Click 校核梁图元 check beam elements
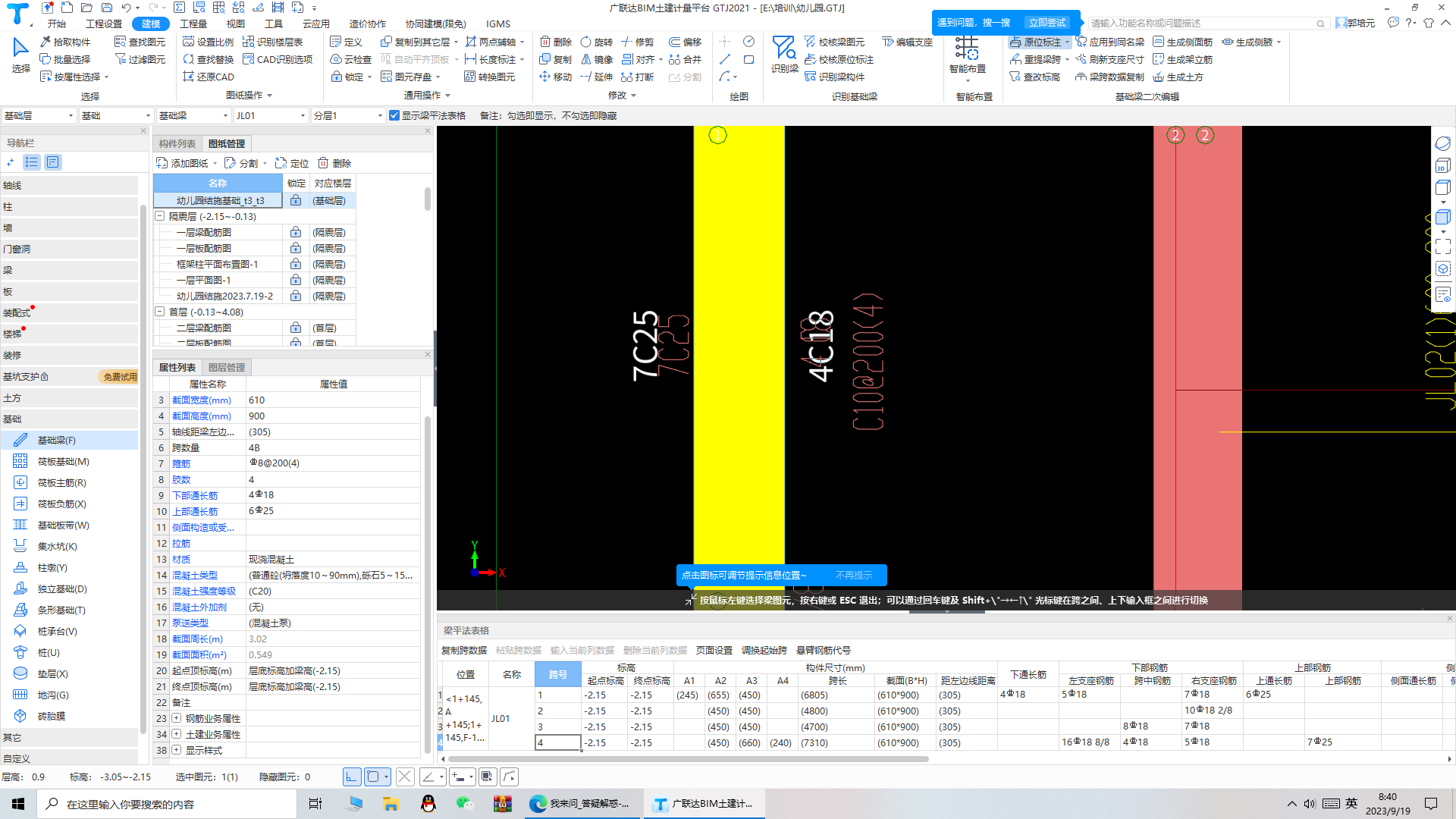 (x=835, y=42)
